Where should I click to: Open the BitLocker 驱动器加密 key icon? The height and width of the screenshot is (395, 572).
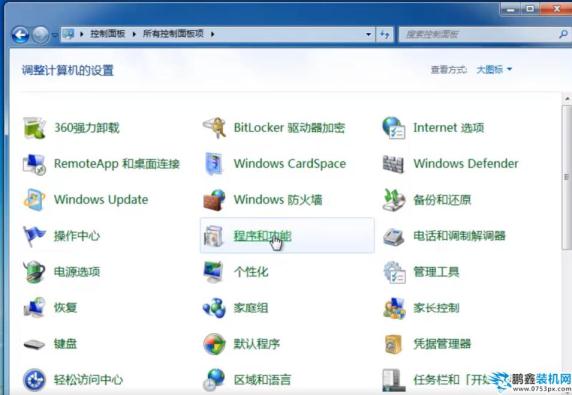[x=214, y=128]
